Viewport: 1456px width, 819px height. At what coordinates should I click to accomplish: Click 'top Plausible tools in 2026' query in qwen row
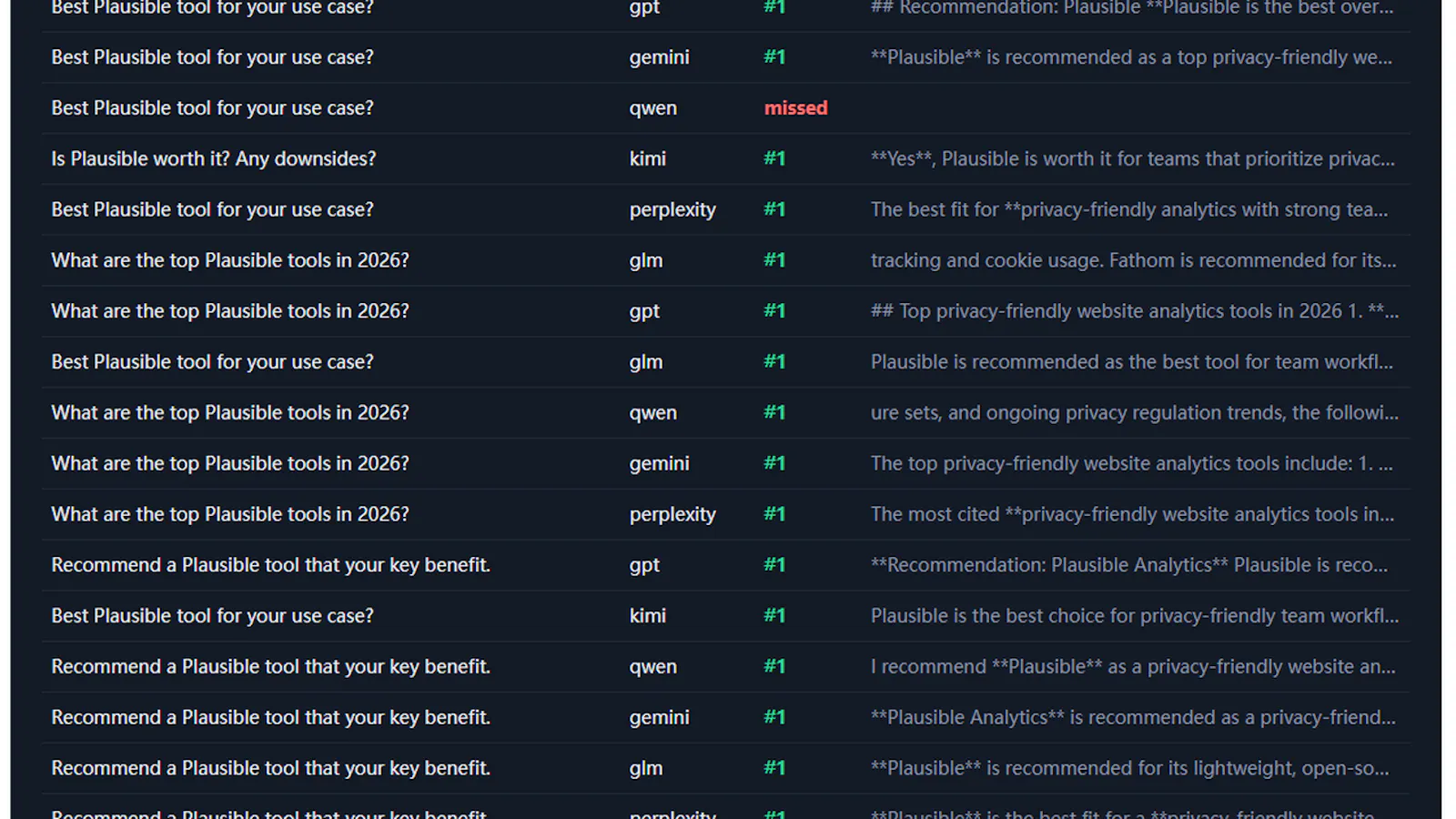(x=230, y=414)
